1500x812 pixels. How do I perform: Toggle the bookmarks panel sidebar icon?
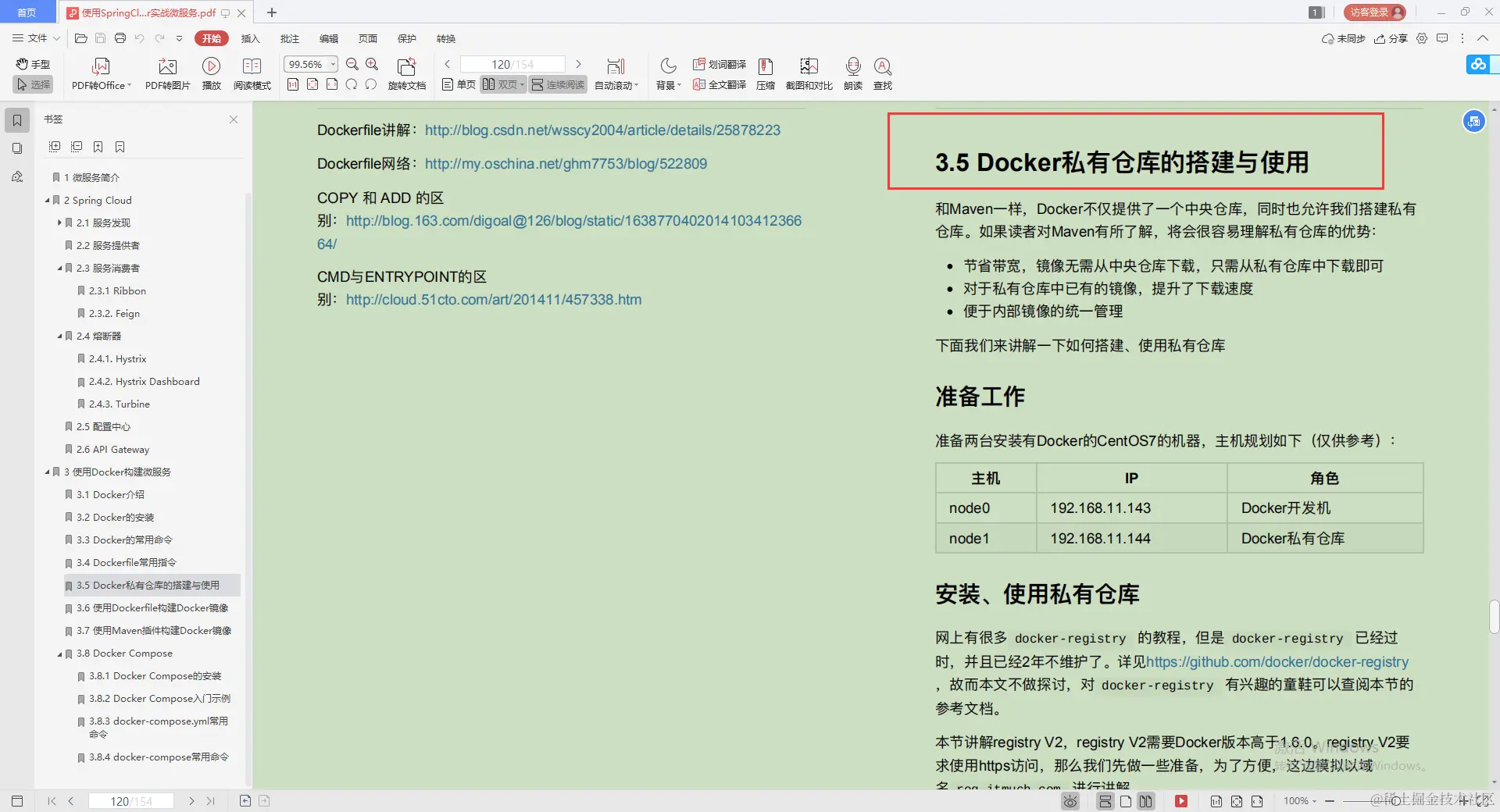(17, 120)
